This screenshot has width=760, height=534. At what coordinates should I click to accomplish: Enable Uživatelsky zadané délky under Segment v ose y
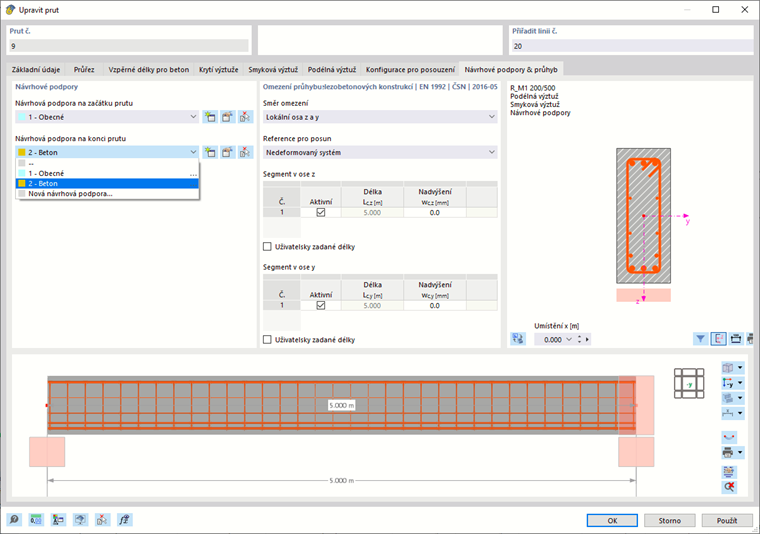[x=267, y=340]
